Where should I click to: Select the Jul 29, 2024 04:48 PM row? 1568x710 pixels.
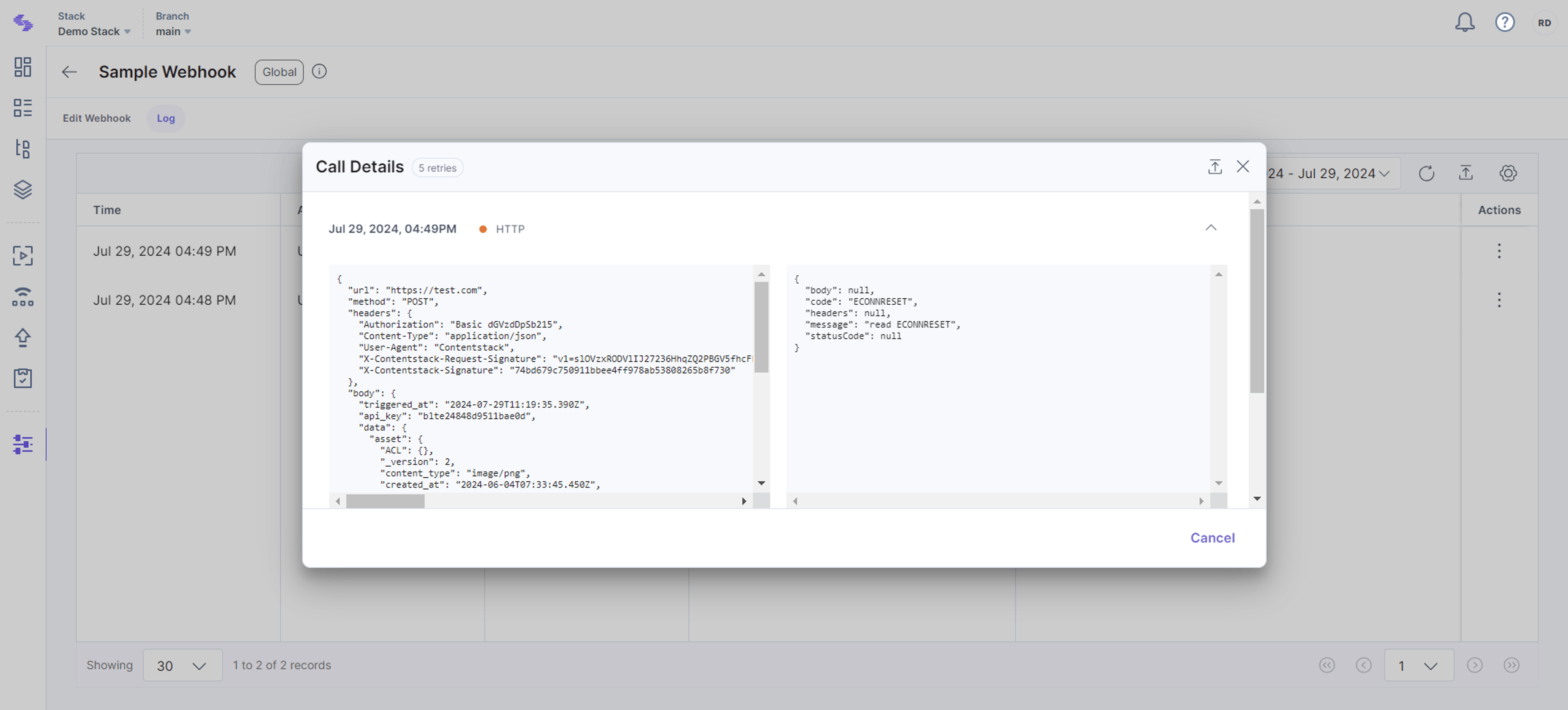(164, 300)
